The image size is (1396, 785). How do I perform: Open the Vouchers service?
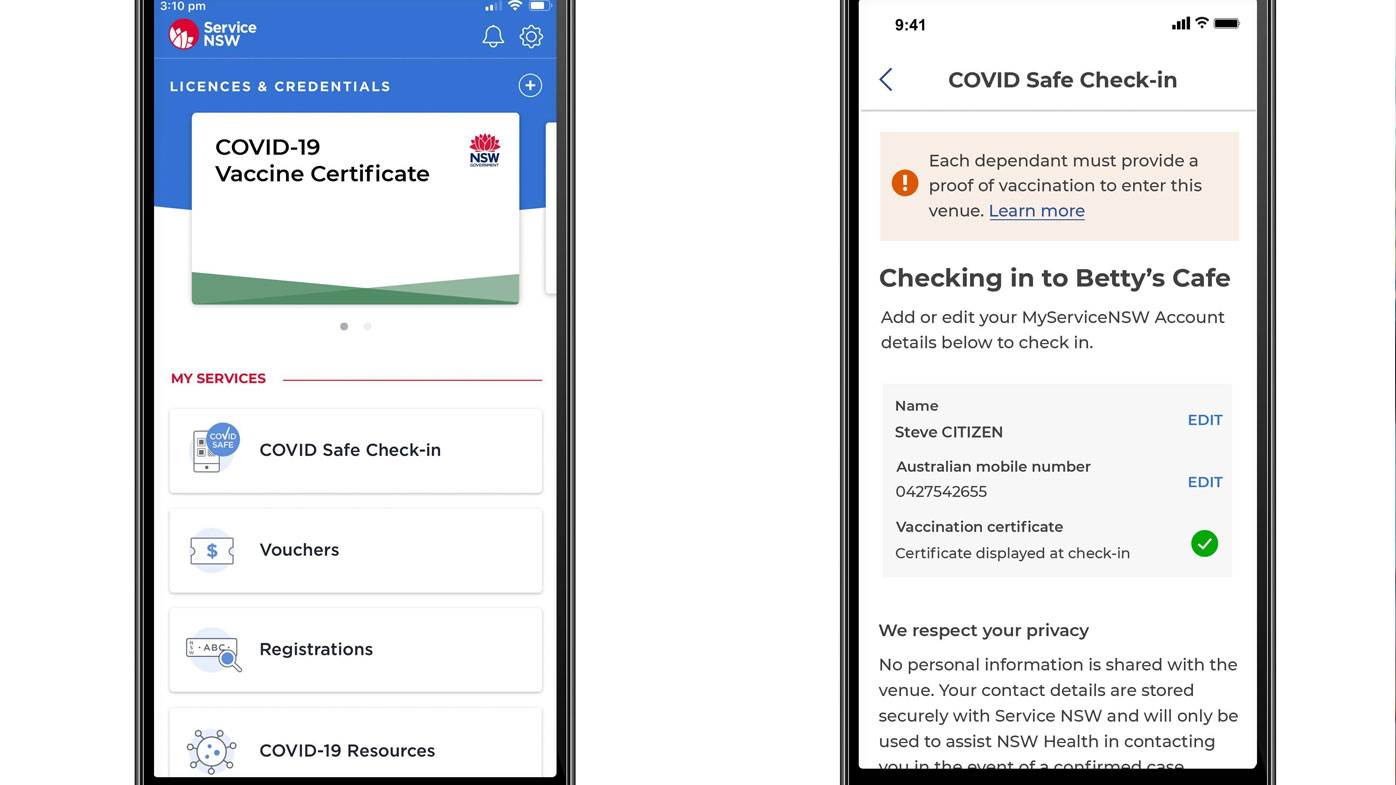pyautogui.click(x=356, y=550)
